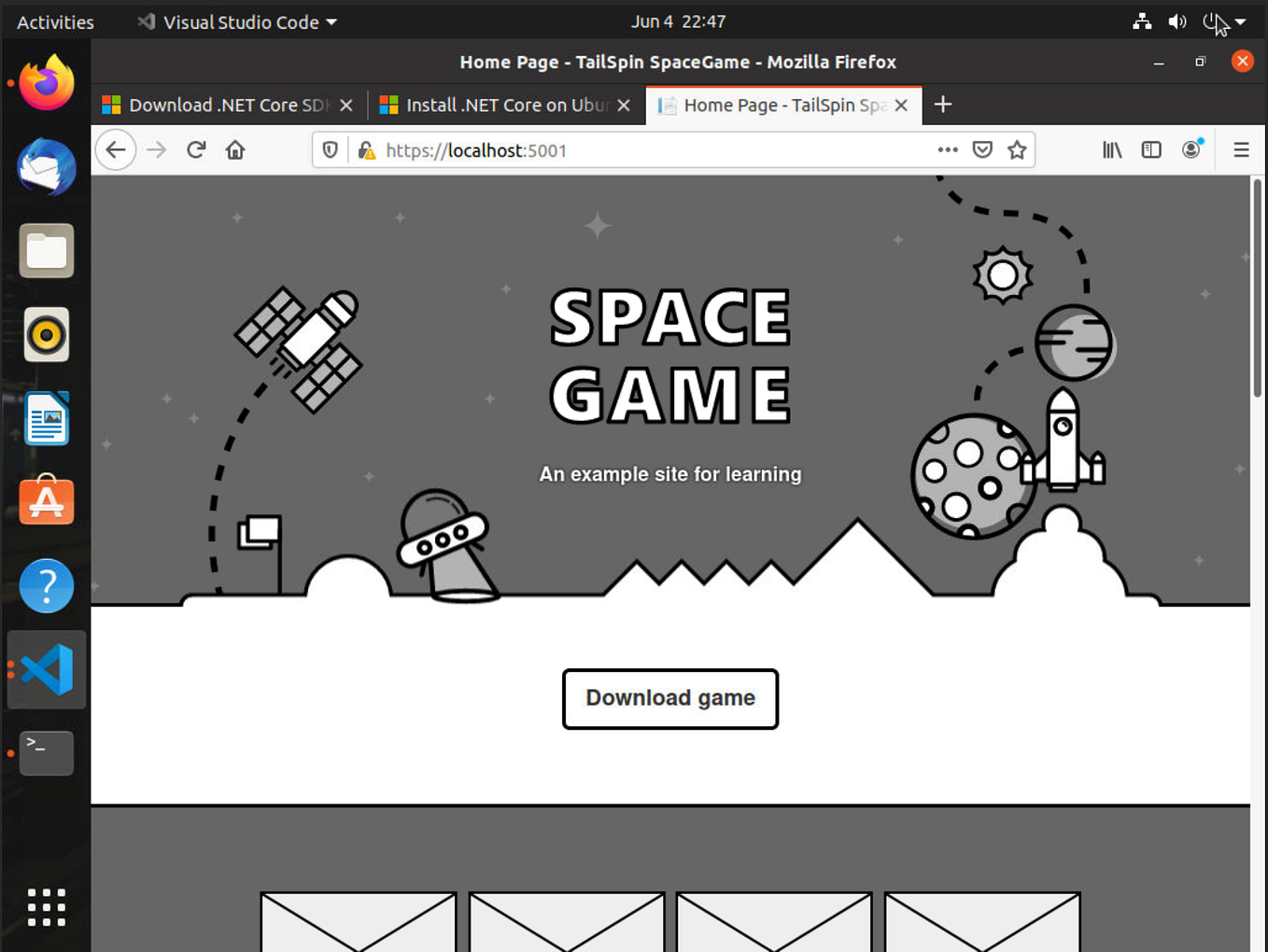Toggle the sidebar view
Image resolution: width=1268 pixels, height=952 pixels.
click(x=1151, y=150)
